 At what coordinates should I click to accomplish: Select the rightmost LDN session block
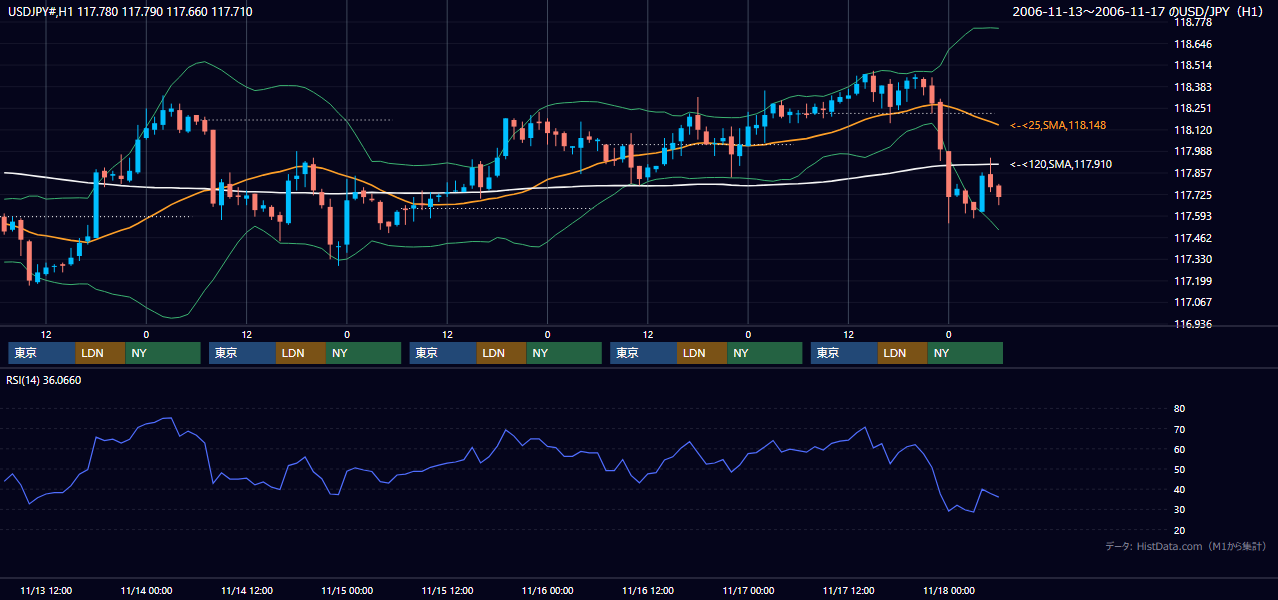903,353
